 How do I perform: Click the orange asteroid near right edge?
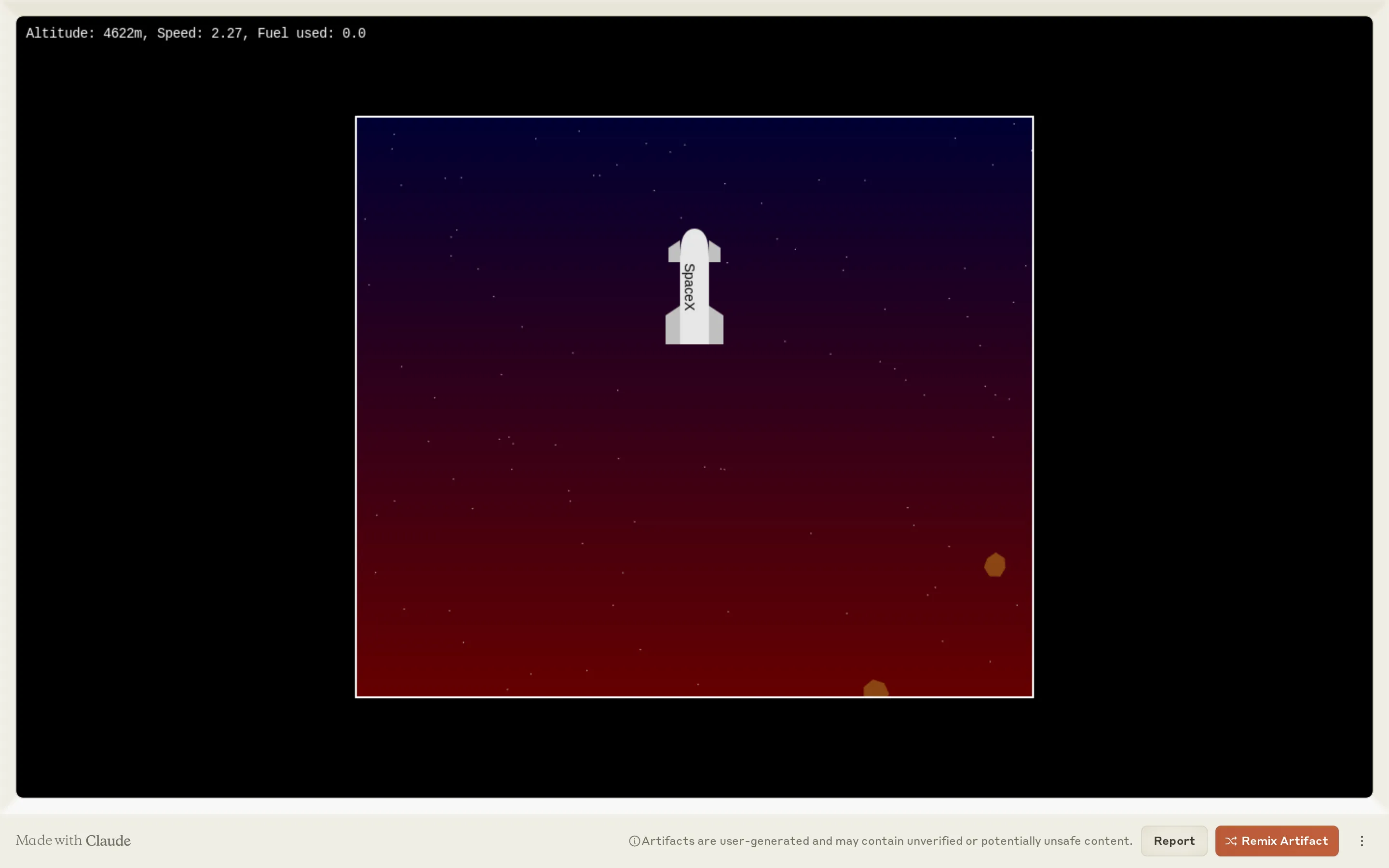(994, 565)
